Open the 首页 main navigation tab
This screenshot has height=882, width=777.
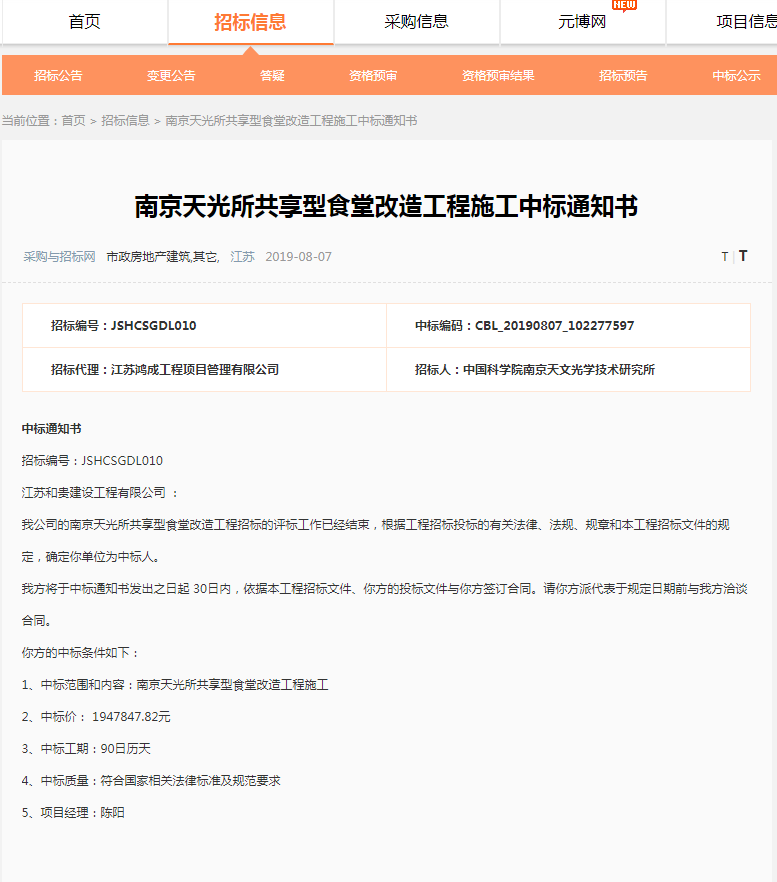[x=84, y=22]
